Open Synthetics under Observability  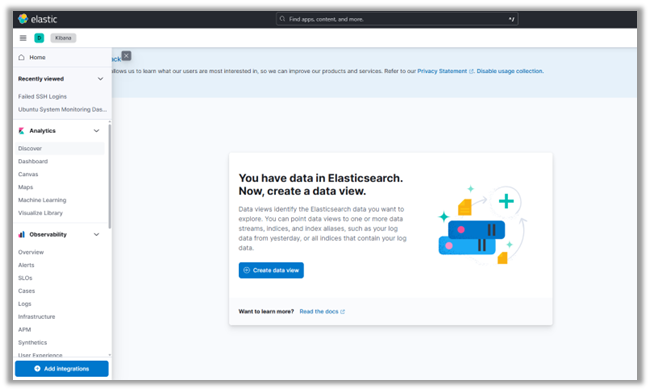[32, 342]
